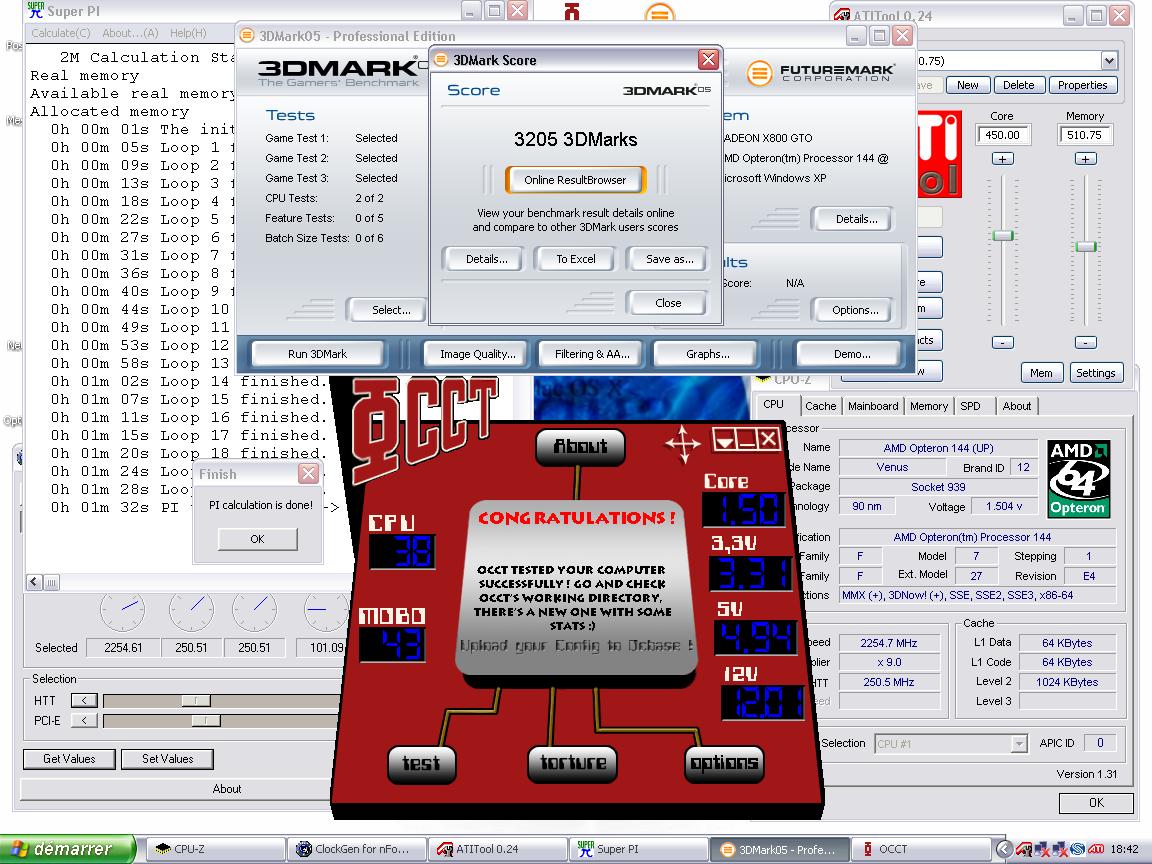The height and width of the screenshot is (864, 1152).
Task: Click Set Values in ClockGen
Action: click(x=168, y=759)
